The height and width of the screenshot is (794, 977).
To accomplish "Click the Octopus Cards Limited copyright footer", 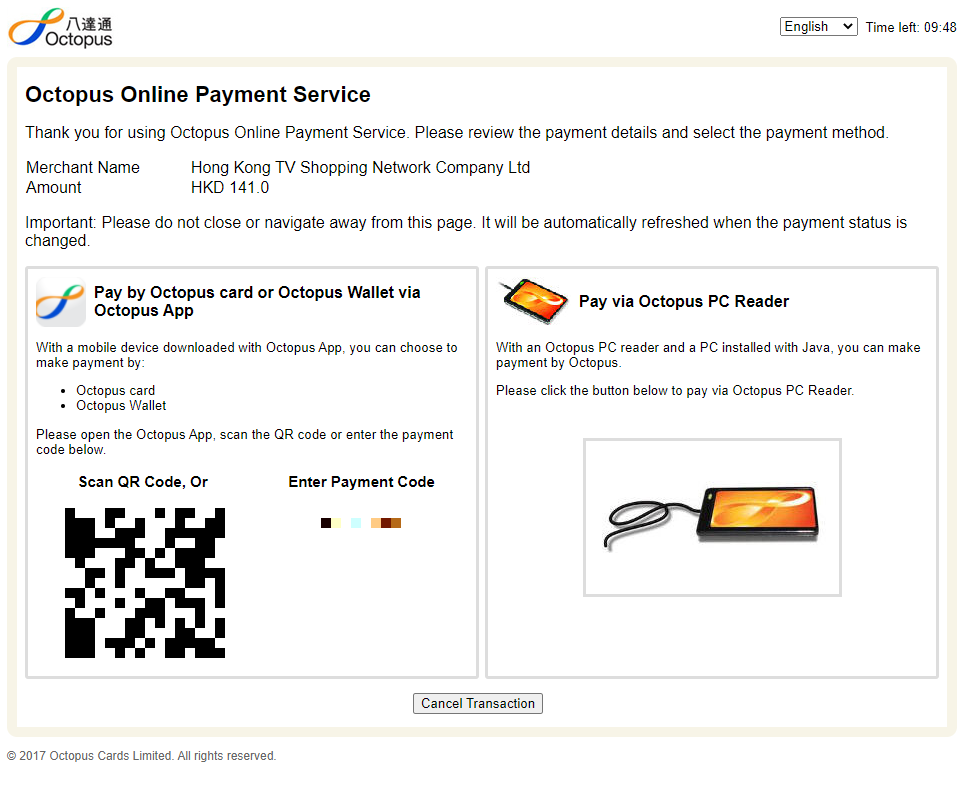I will click(141, 756).
